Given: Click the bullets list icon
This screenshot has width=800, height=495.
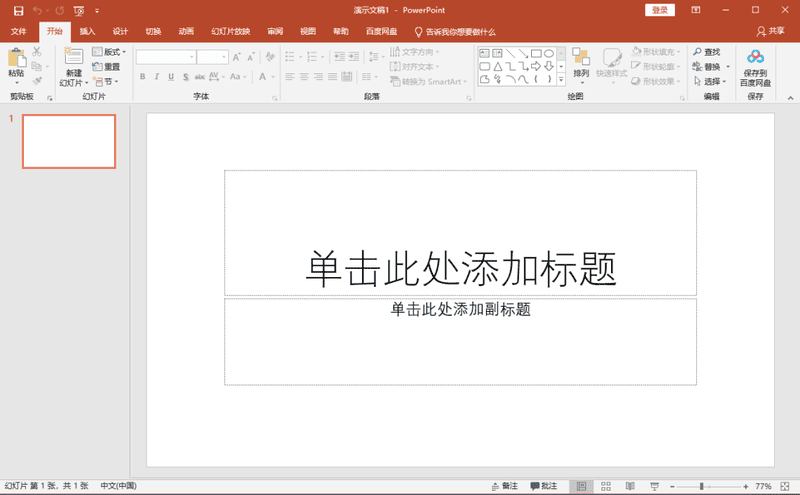Looking at the screenshot, I should click(x=290, y=57).
